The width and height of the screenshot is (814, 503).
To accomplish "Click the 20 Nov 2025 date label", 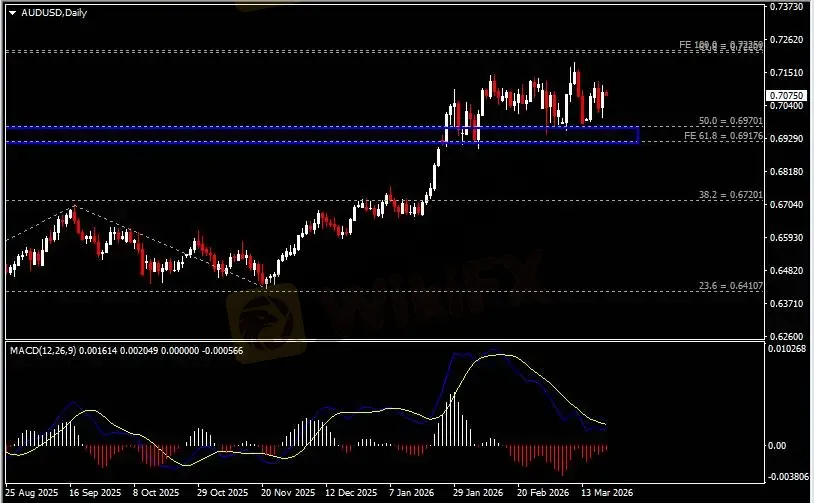I will click(288, 493).
